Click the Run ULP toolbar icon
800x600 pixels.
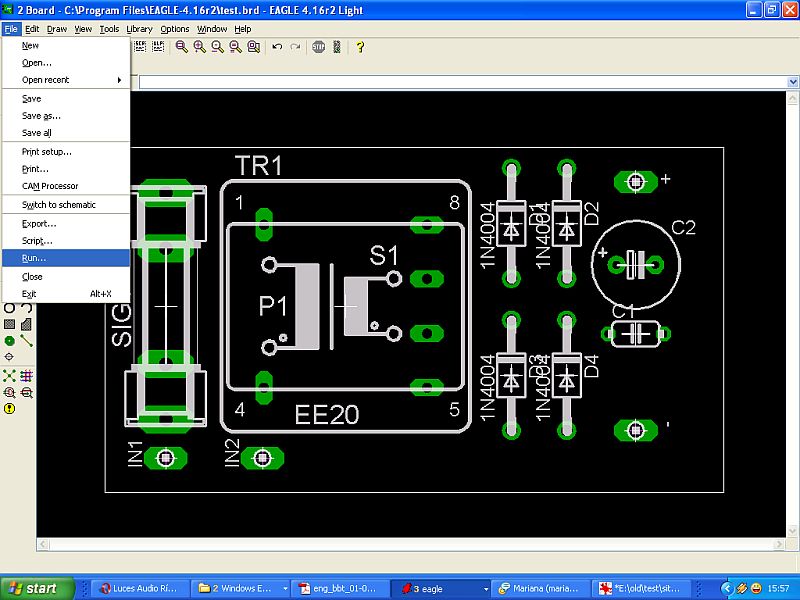pos(158,47)
